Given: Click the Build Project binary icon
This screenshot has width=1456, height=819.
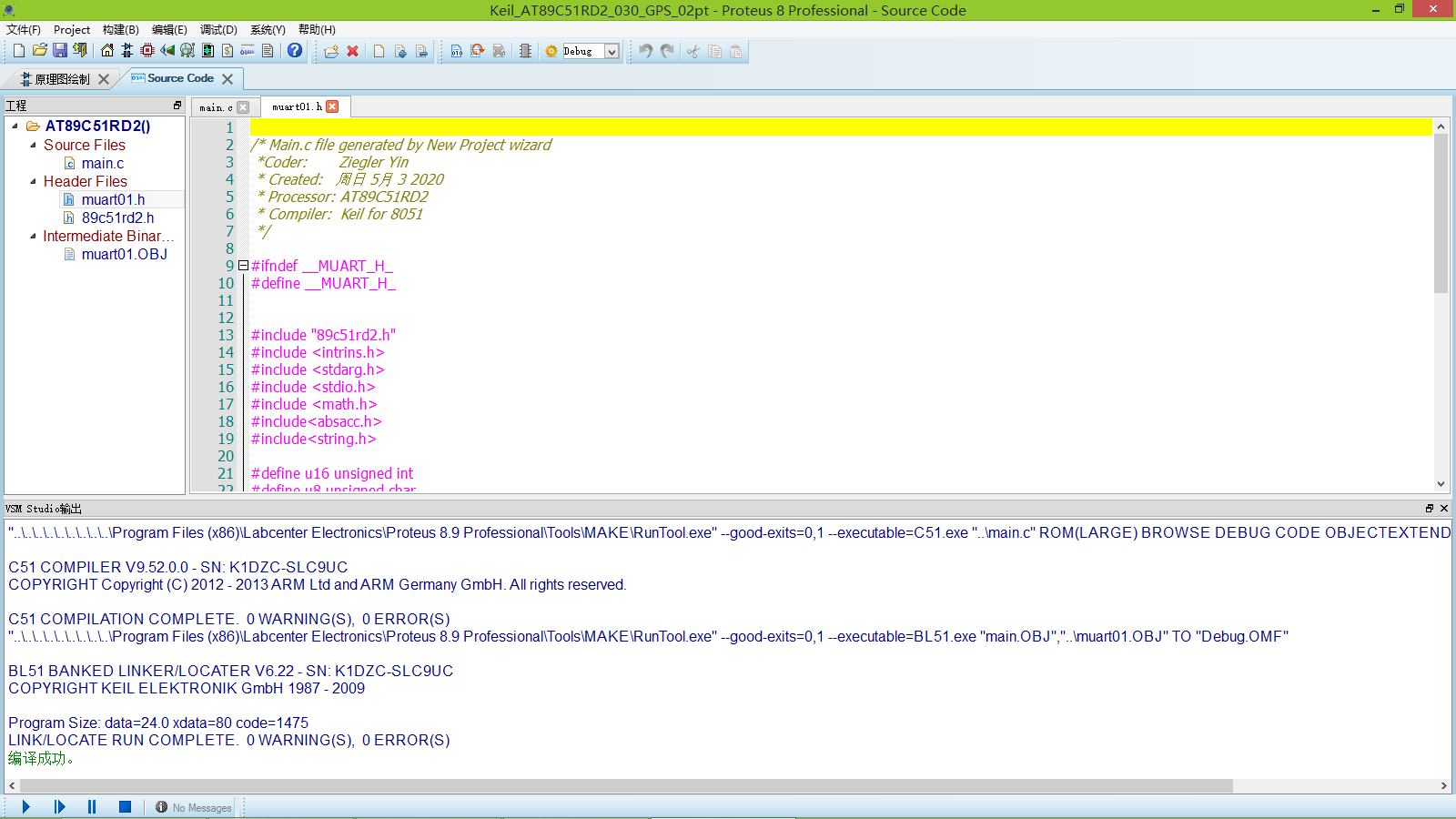Looking at the screenshot, I should pyautogui.click(x=457, y=51).
